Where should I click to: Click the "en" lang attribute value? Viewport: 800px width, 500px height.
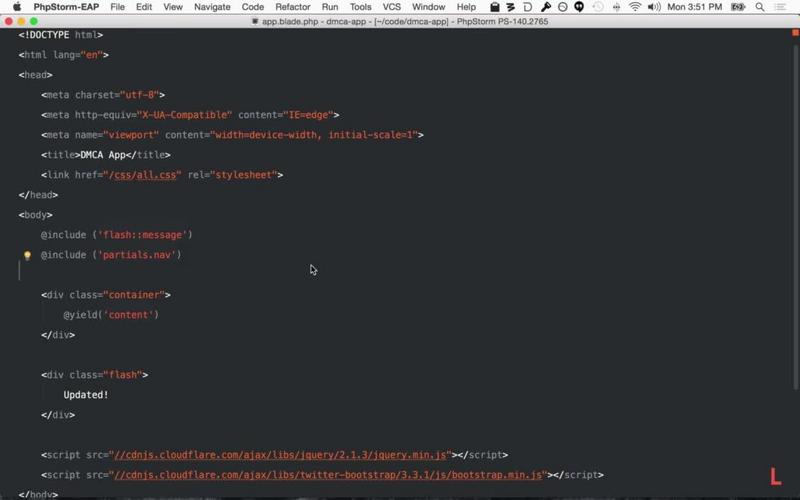point(92,55)
